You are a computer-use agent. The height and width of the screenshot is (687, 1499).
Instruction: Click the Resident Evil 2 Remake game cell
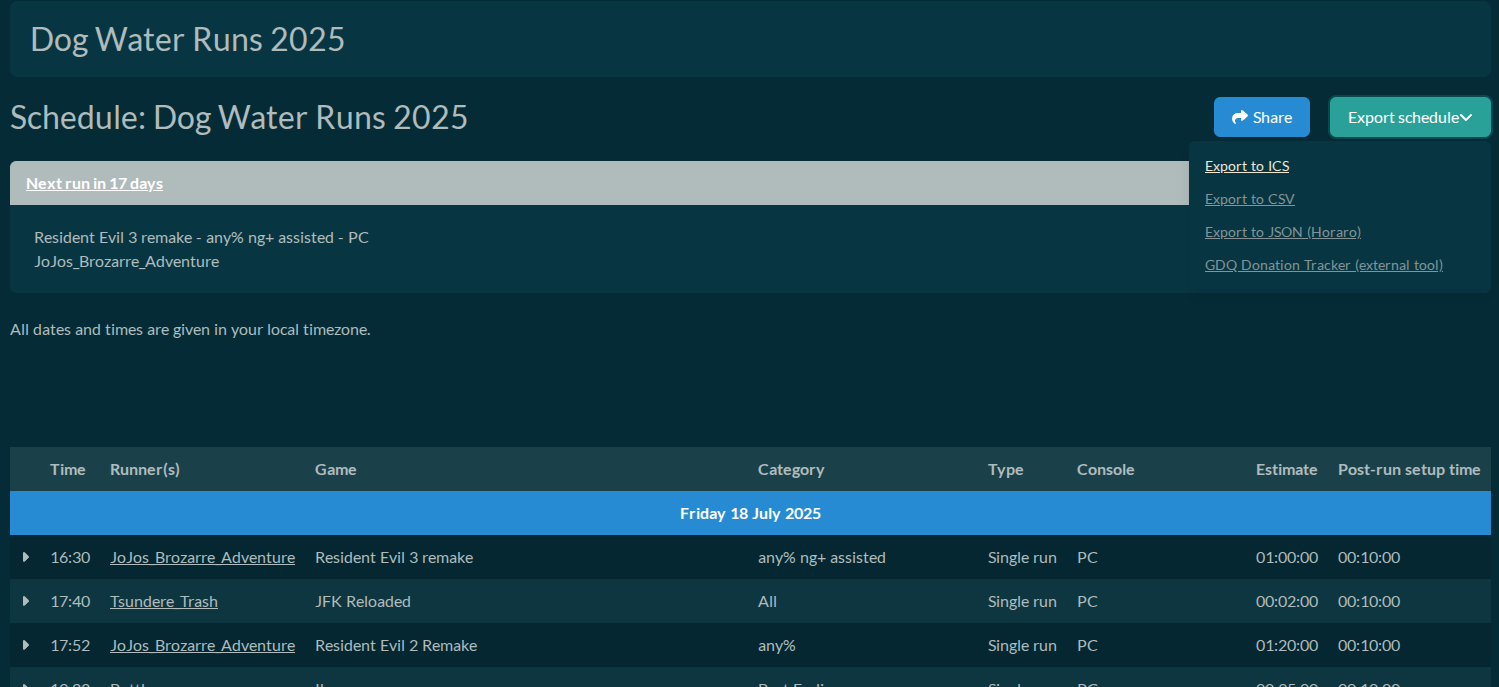coord(396,645)
